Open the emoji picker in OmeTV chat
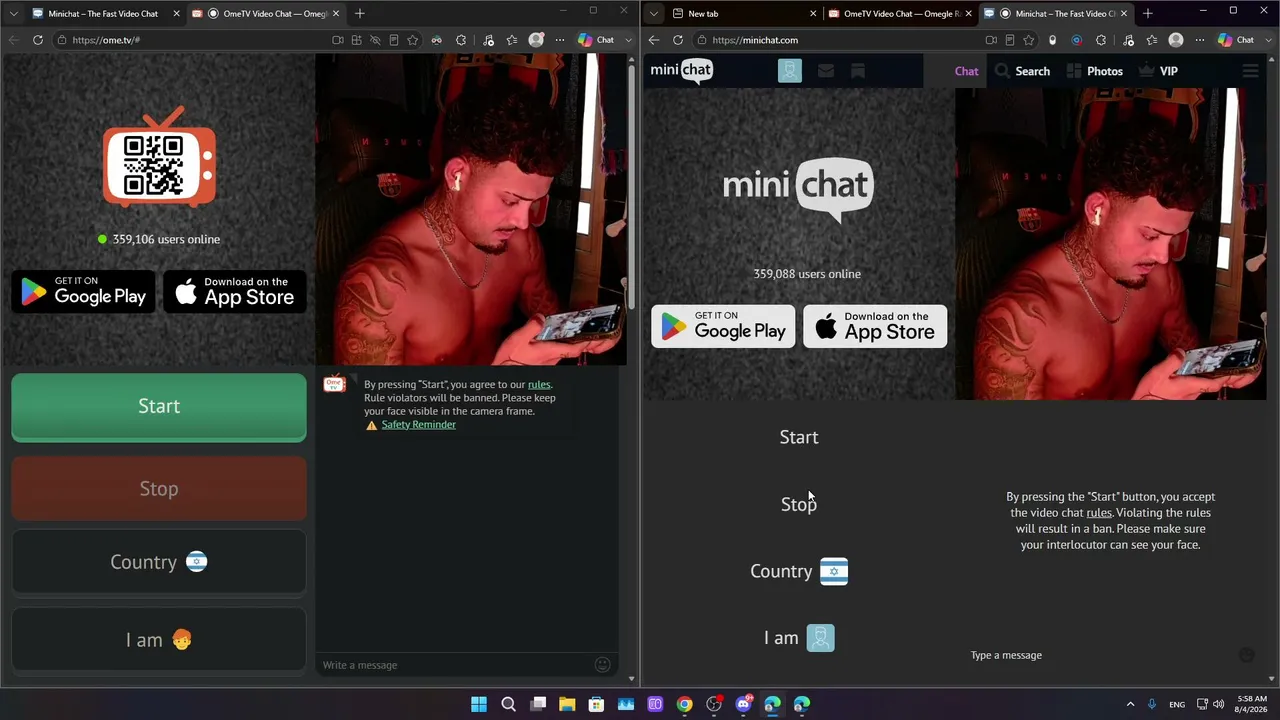The image size is (1280, 720). [602, 665]
